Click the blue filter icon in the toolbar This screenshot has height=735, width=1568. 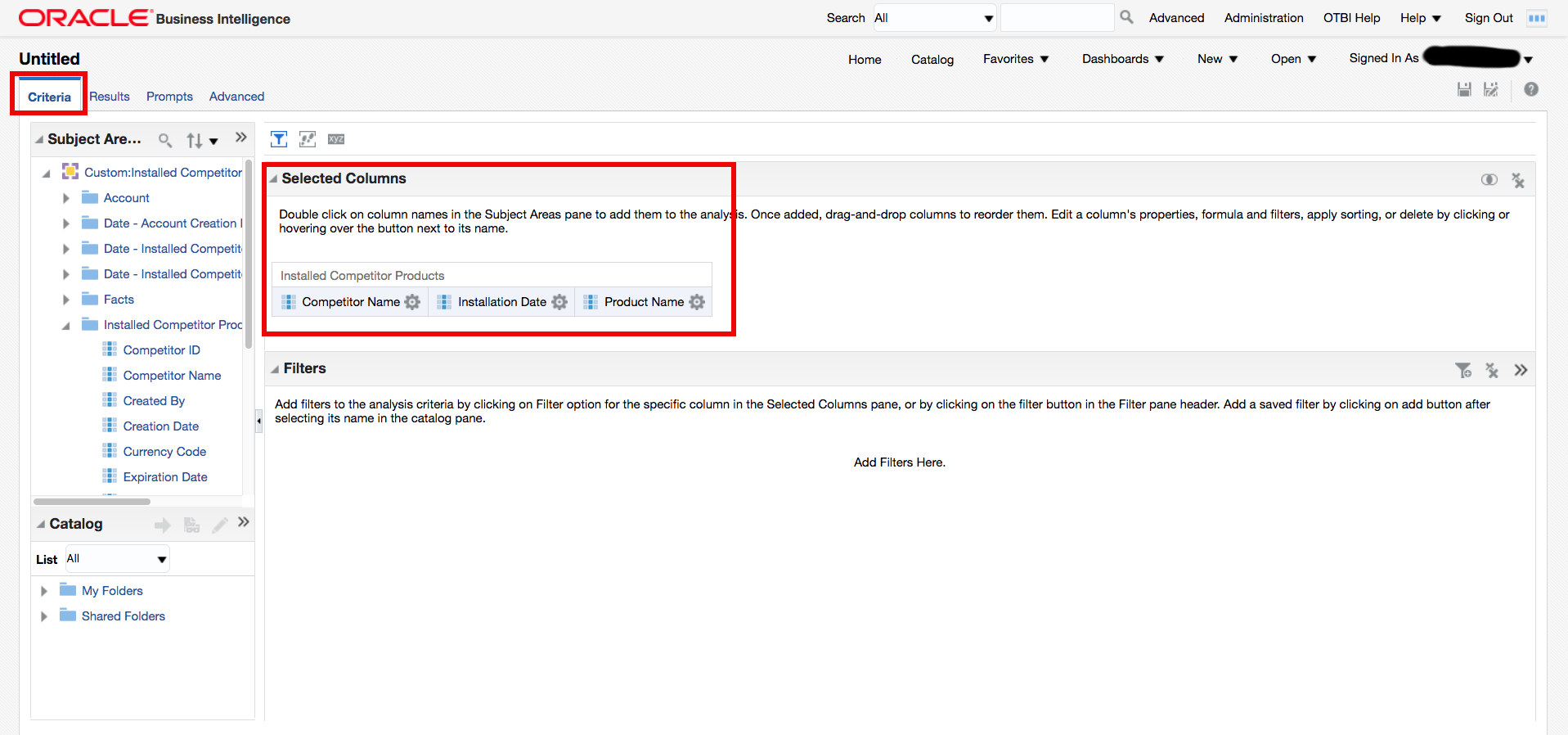coord(279,139)
